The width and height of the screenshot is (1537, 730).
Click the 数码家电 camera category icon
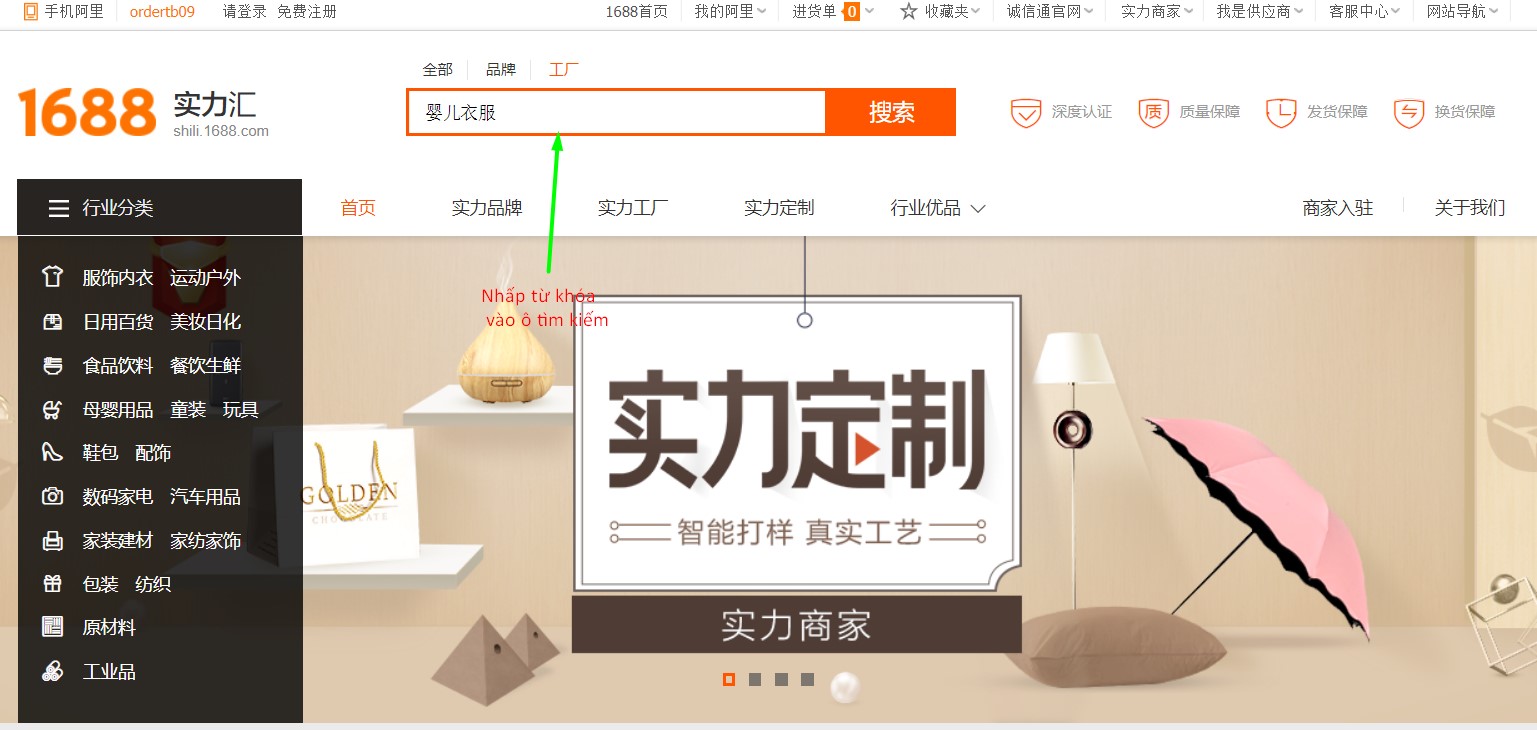coord(53,497)
